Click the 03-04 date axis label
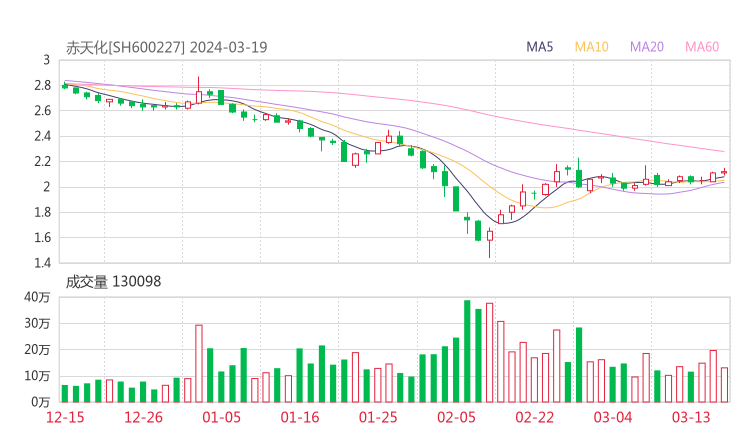Viewport: 740px width, 440px height. tap(613, 417)
